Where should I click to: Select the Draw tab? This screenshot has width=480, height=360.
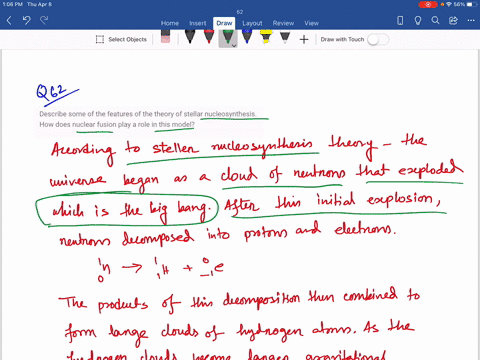[224, 23]
